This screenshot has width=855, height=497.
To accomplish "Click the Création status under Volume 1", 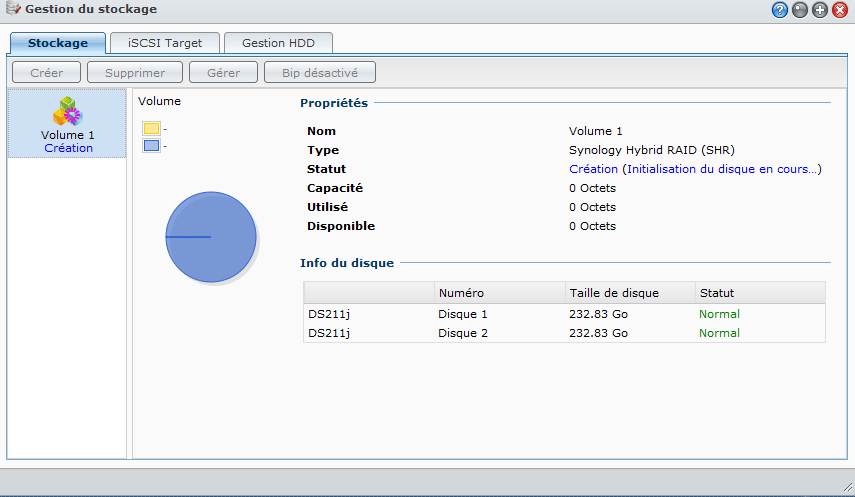I will pos(69,148).
